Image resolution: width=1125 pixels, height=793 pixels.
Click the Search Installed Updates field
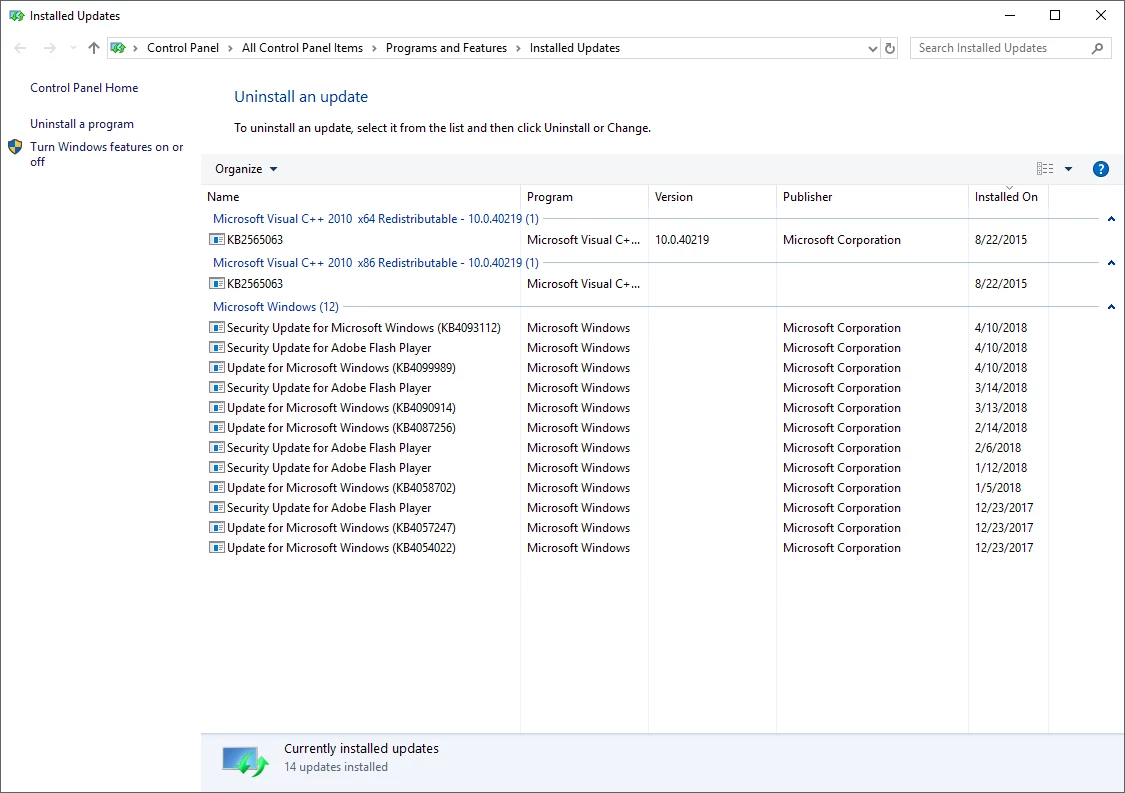click(x=1001, y=48)
